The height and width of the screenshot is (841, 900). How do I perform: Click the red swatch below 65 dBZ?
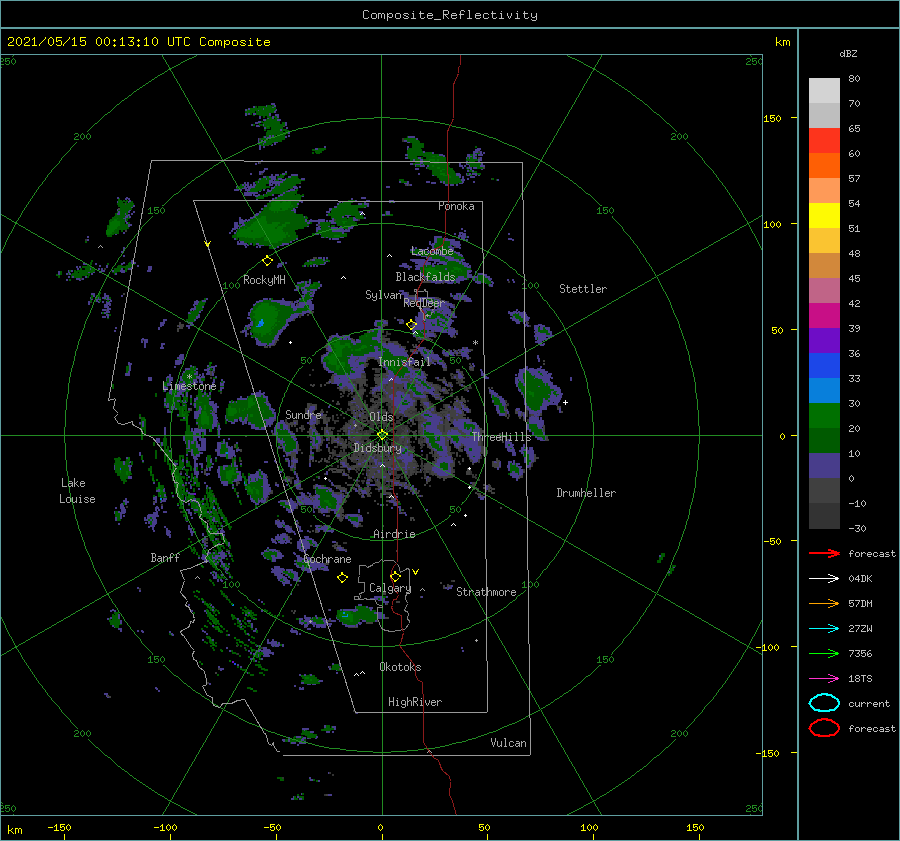click(824, 141)
